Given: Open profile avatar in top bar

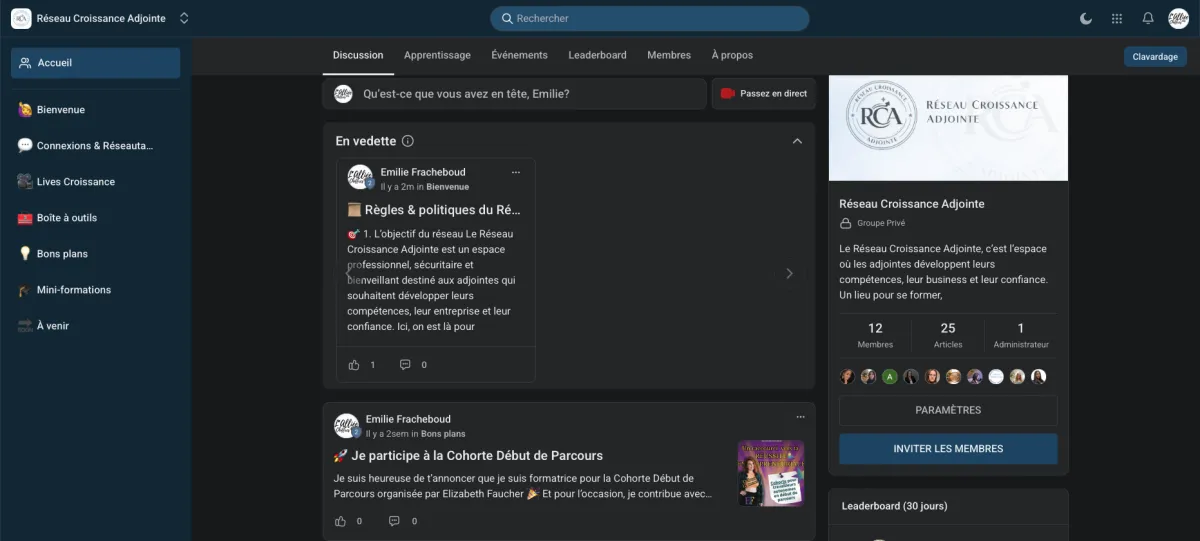Looking at the screenshot, I should tap(1178, 18).
